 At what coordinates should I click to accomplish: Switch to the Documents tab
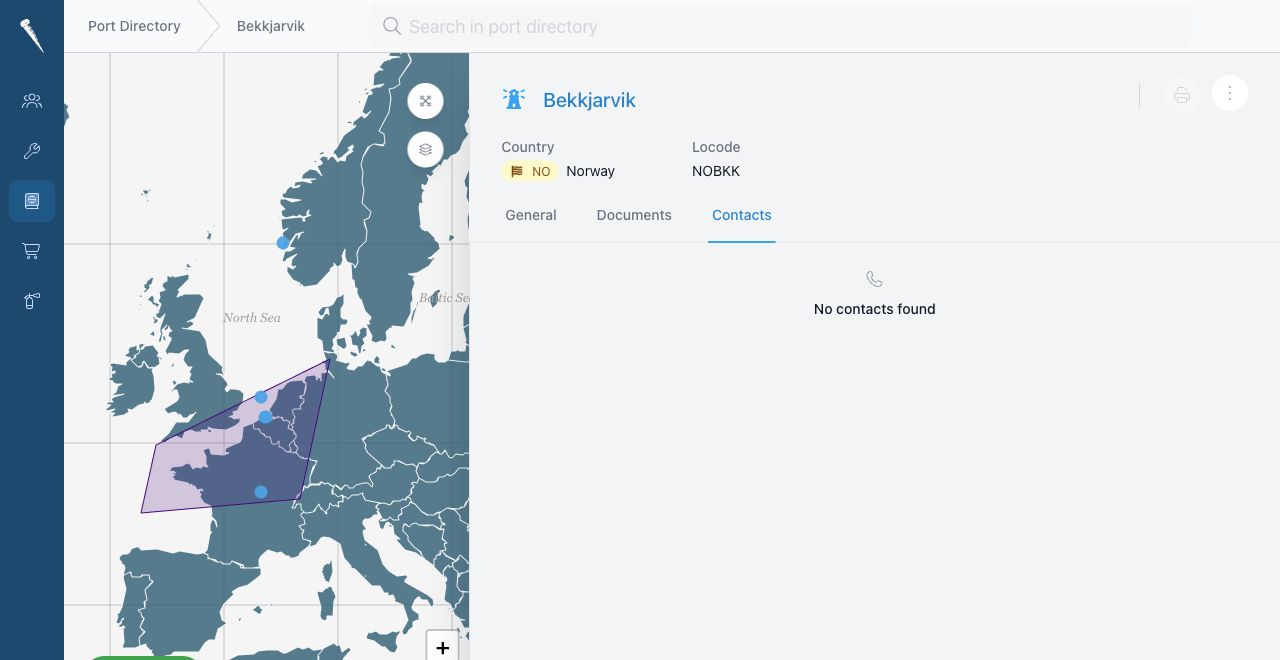pos(634,215)
